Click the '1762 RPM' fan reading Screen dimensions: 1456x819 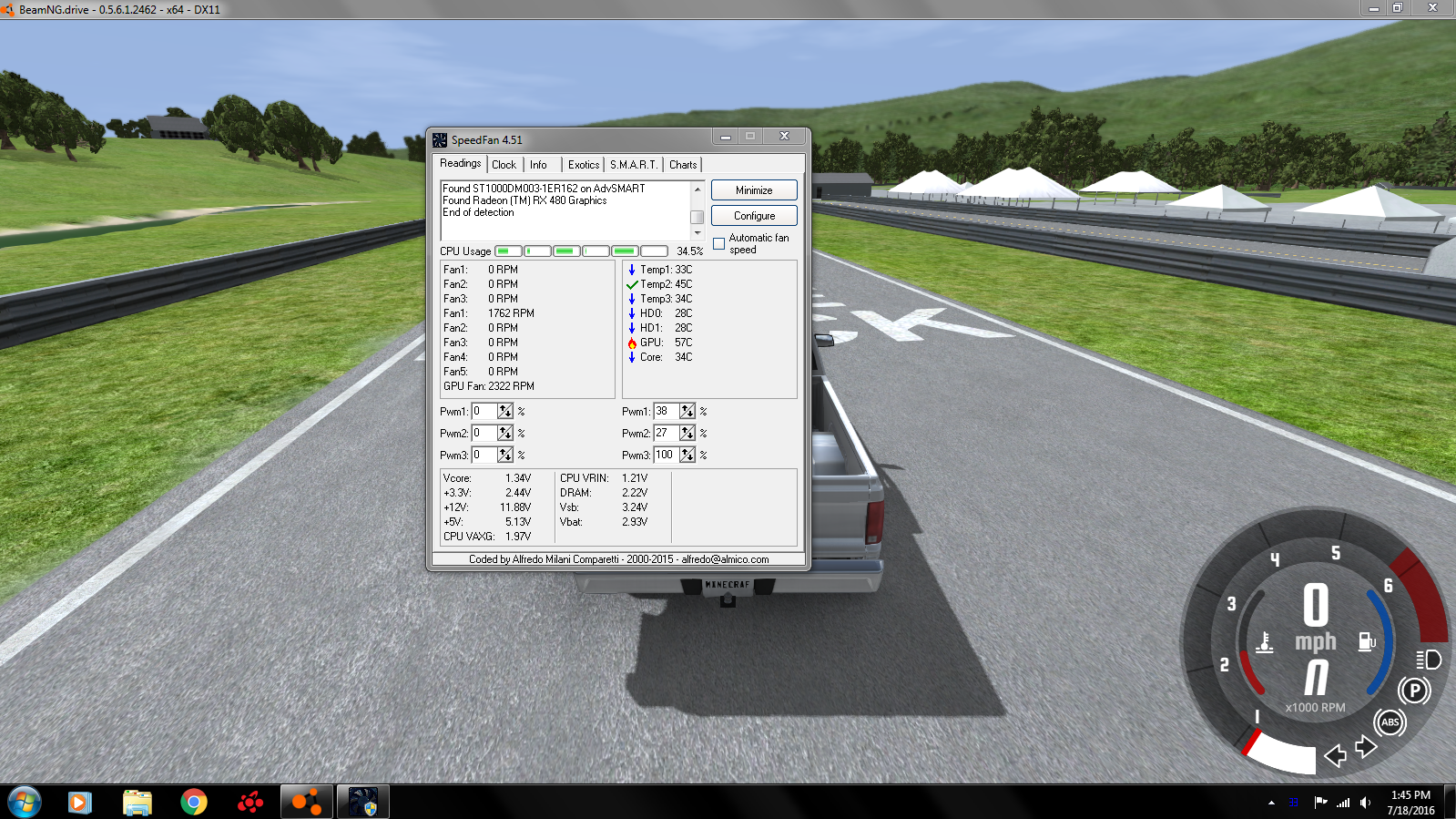pyautogui.click(x=511, y=313)
